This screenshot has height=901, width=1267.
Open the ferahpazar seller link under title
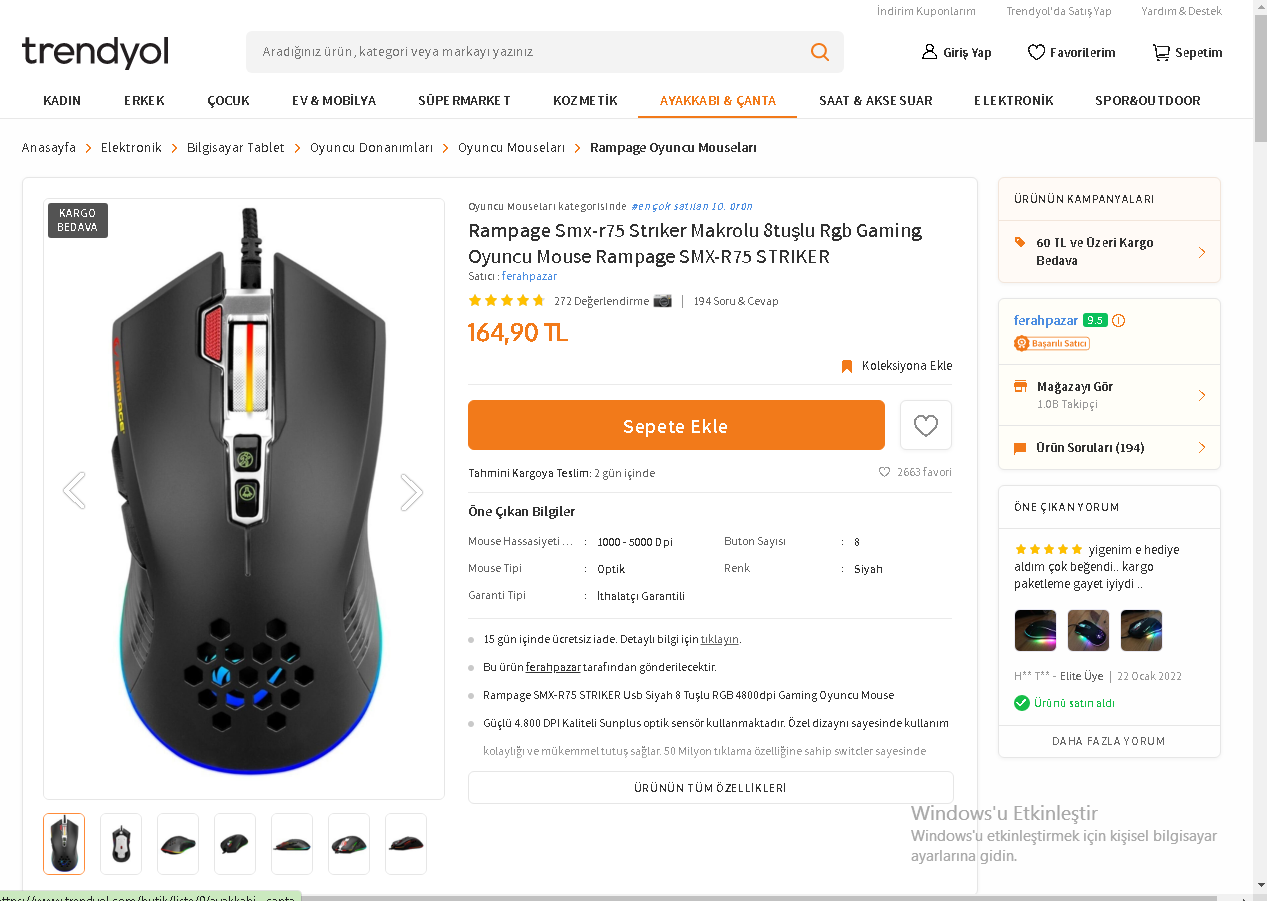[529, 276]
